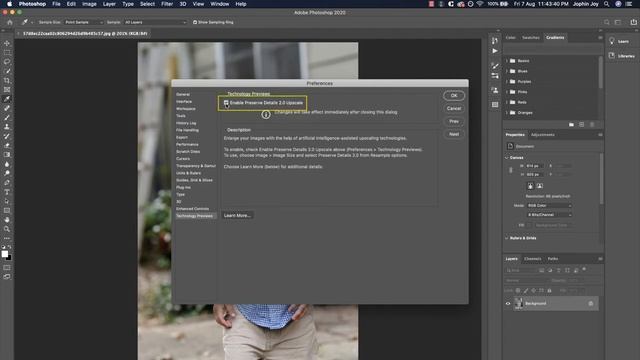
Task: Enable Preserve Details 2.0 Upscale checkbox
Action: click(226, 103)
